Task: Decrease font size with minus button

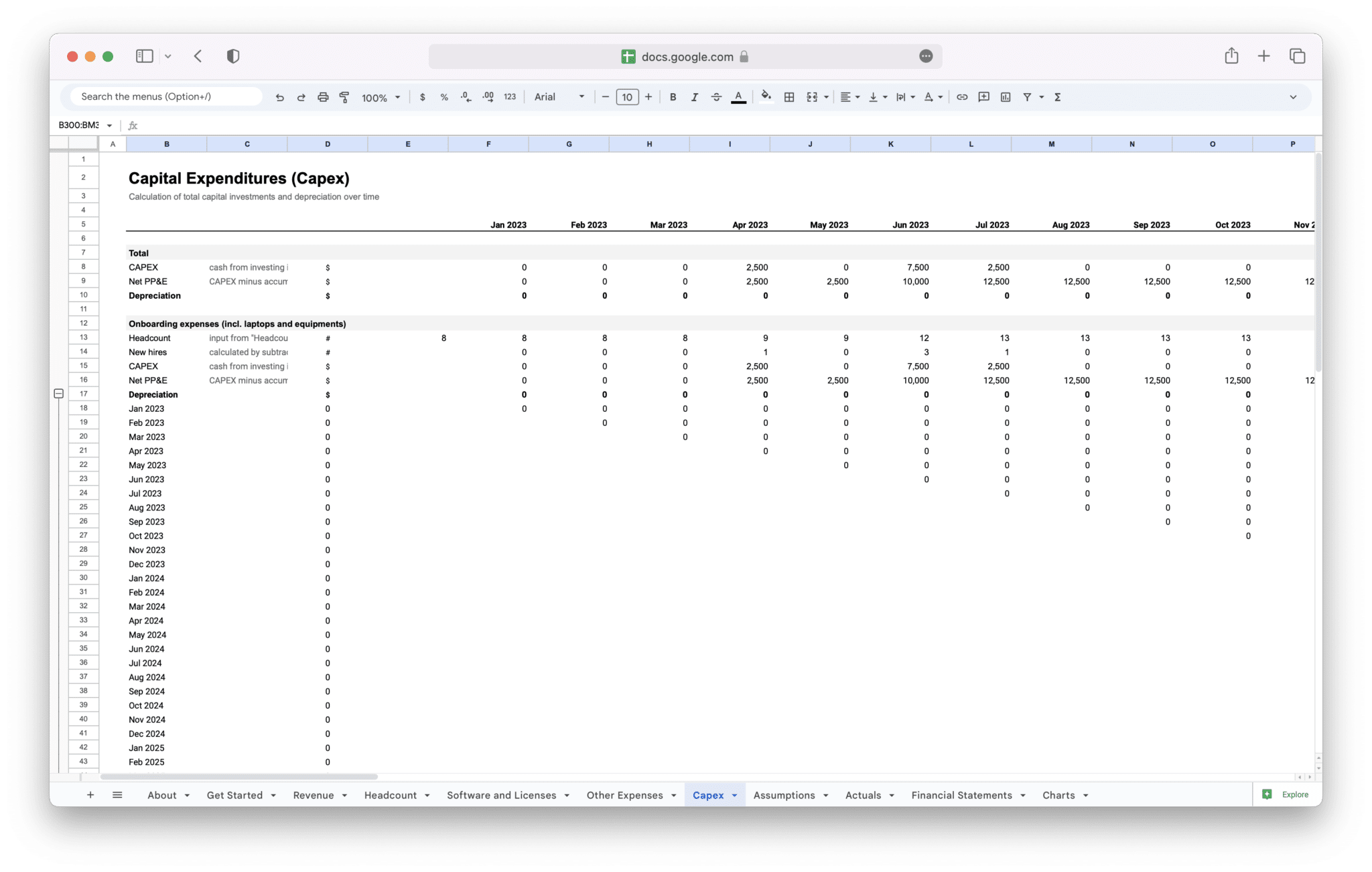Action: (x=606, y=97)
